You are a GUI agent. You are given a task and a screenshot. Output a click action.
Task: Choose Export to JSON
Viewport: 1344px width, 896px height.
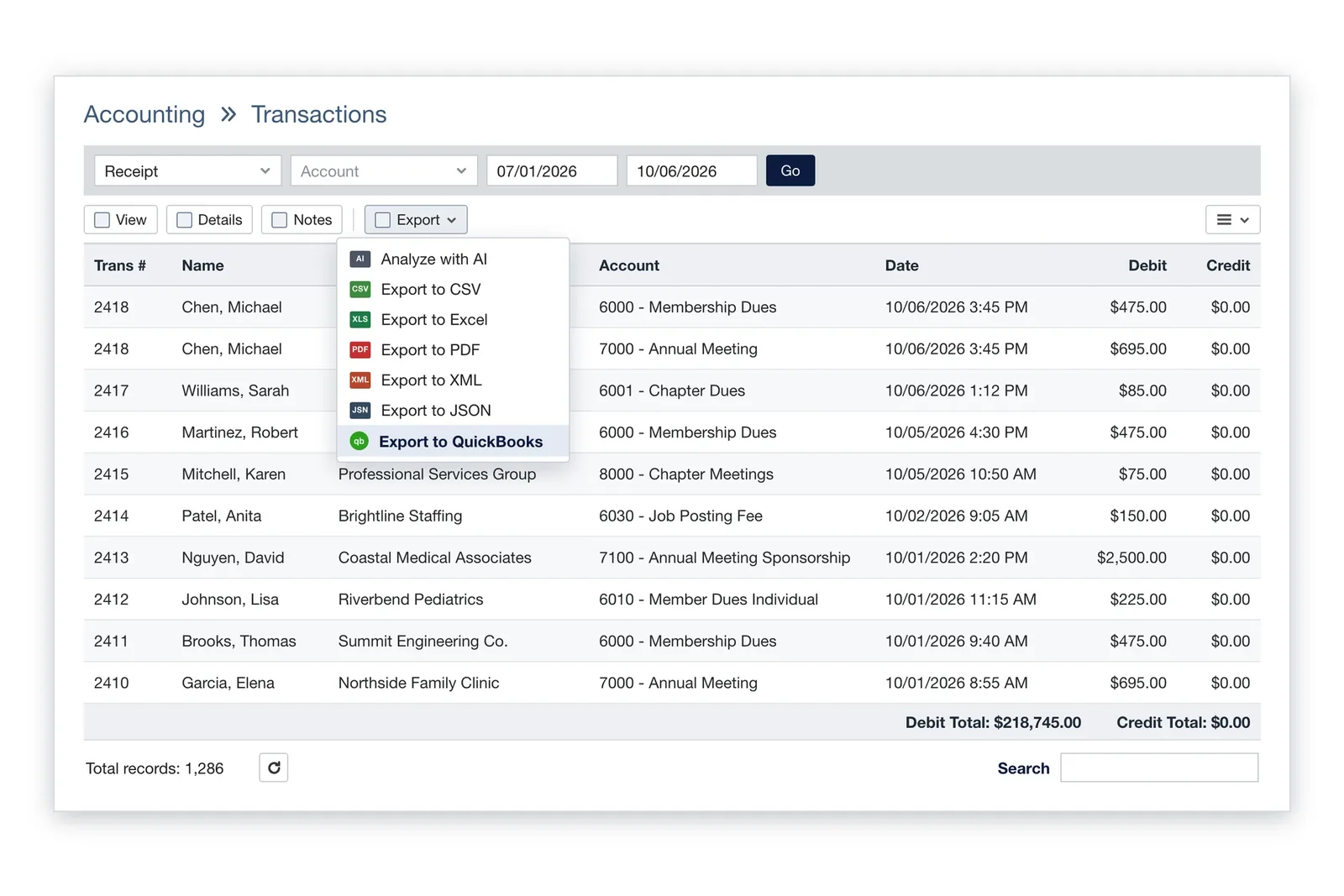click(453, 410)
